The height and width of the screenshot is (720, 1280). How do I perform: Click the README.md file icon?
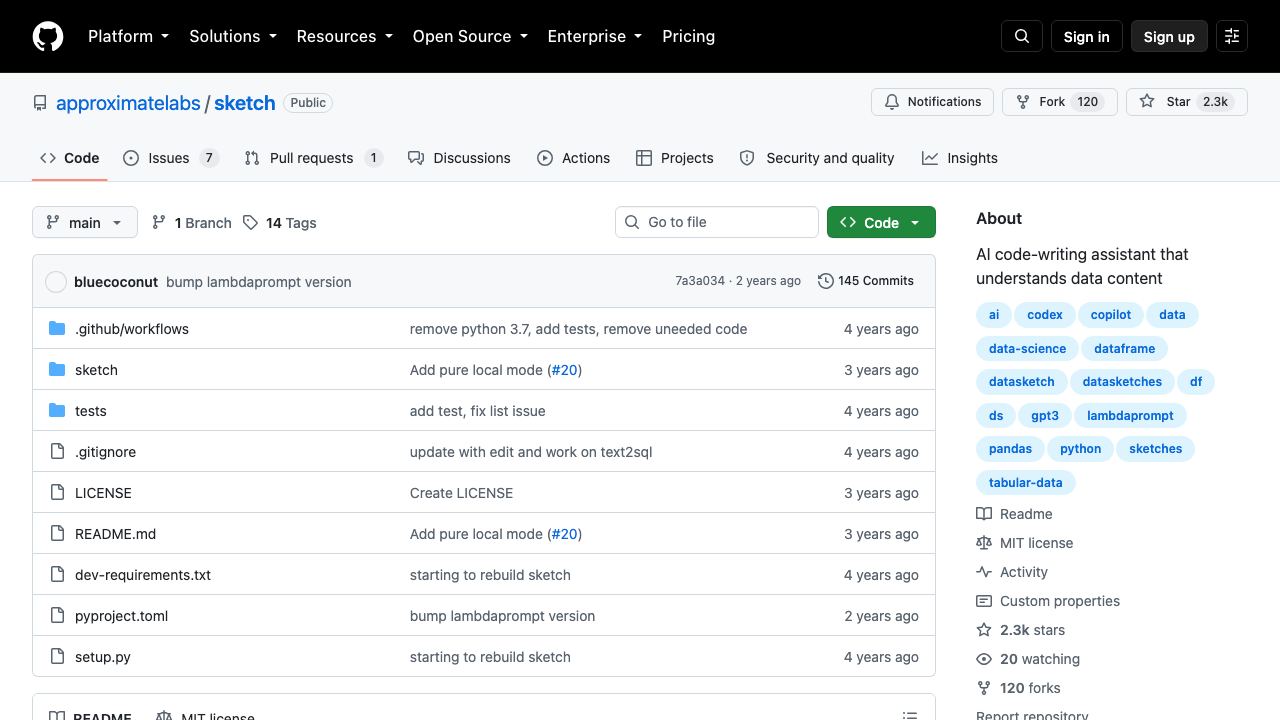pyautogui.click(x=57, y=534)
